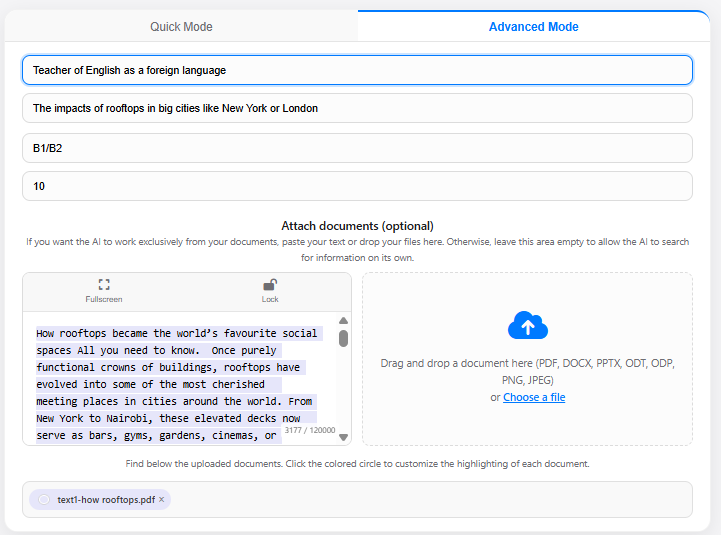Screen dimensions: 721x535
Task: Click the field containing the number 10
Action: coord(357,186)
